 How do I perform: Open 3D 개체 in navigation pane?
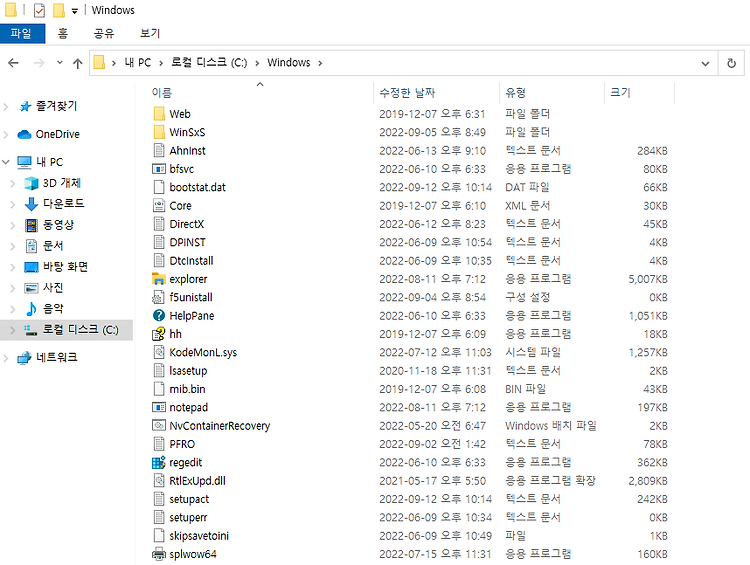pos(62,183)
